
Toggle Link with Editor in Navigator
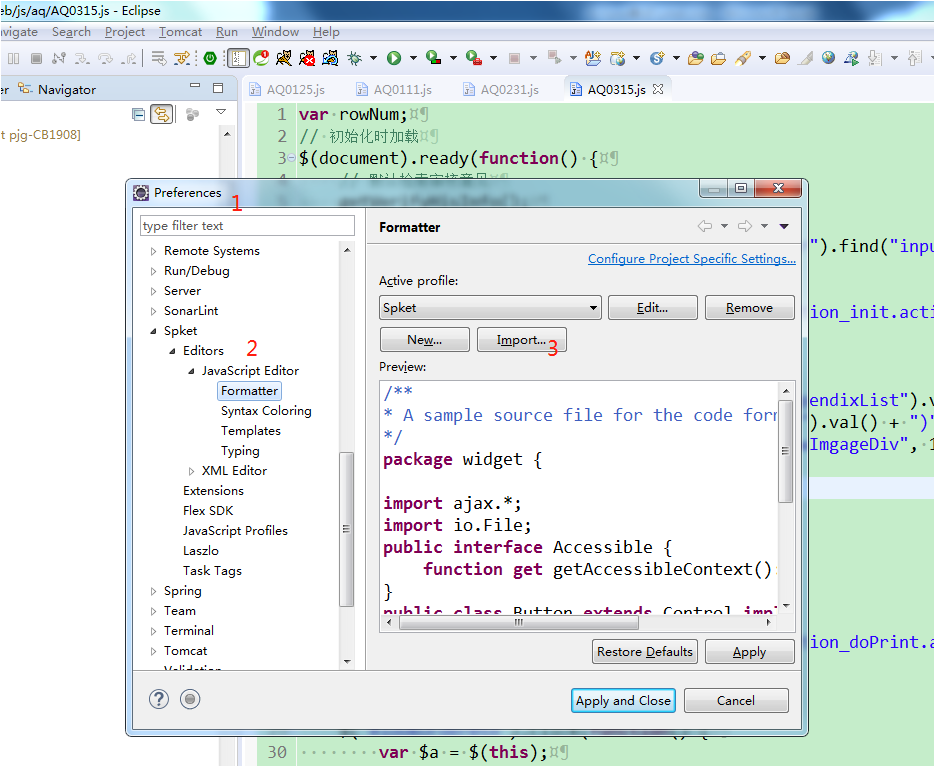(x=162, y=114)
